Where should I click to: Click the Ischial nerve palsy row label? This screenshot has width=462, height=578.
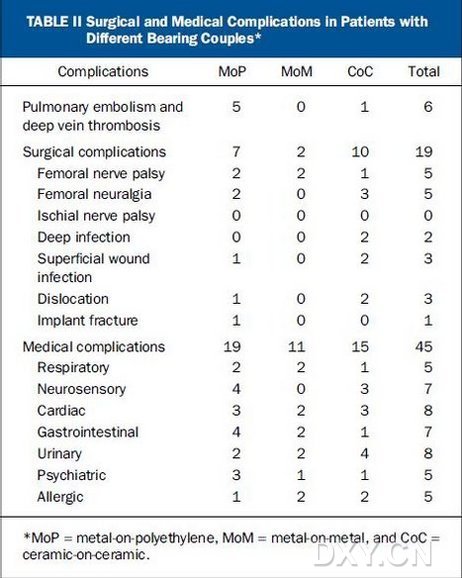pyautogui.click(x=96, y=216)
